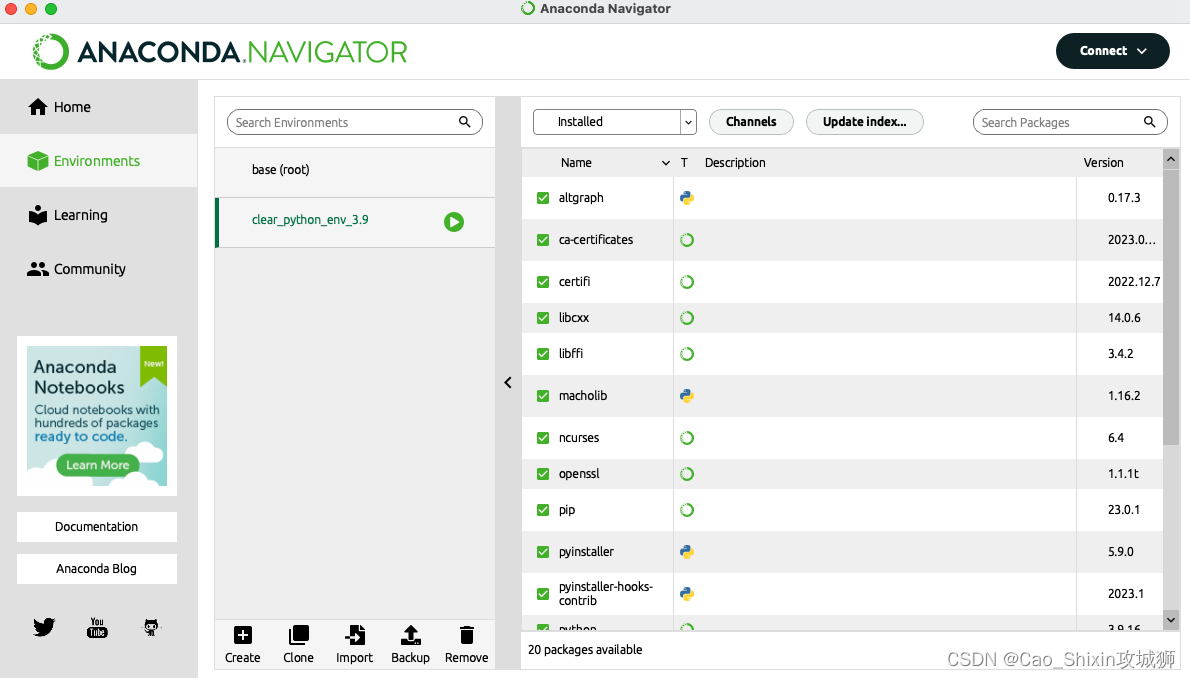Toggle the macholib package checkbox
The image size is (1190, 678).
[543, 396]
